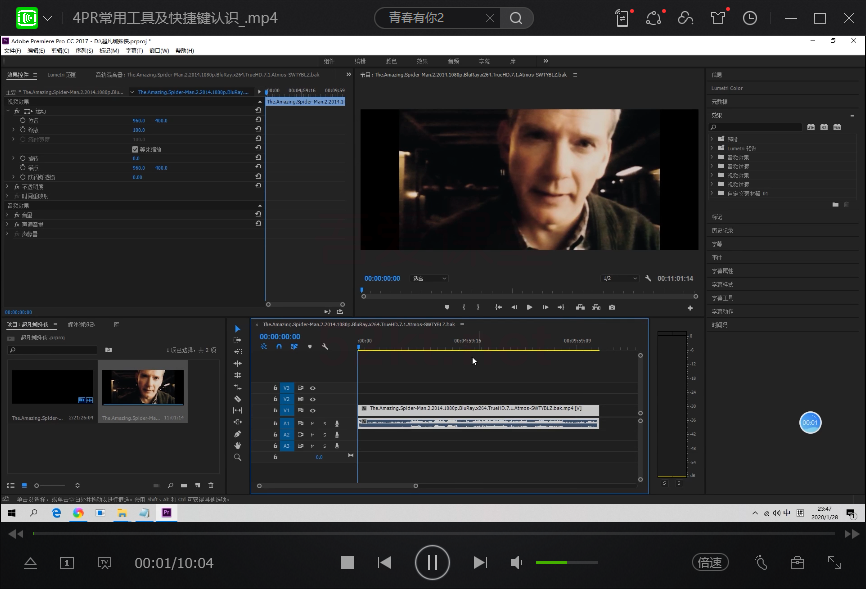Click the Lift button in program monitor
The width and height of the screenshot is (866, 589).
tap(580, 307)
